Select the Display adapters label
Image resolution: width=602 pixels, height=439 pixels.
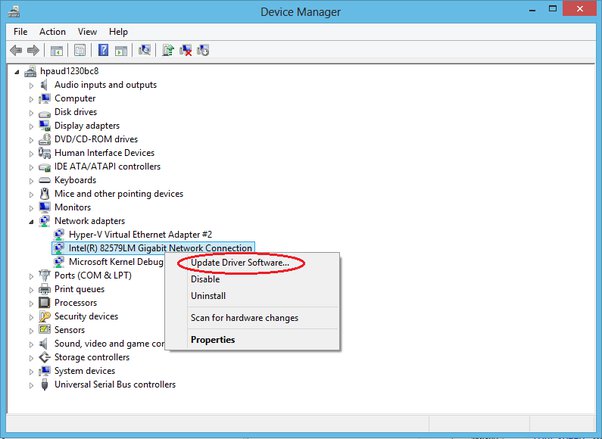[87, 126]
